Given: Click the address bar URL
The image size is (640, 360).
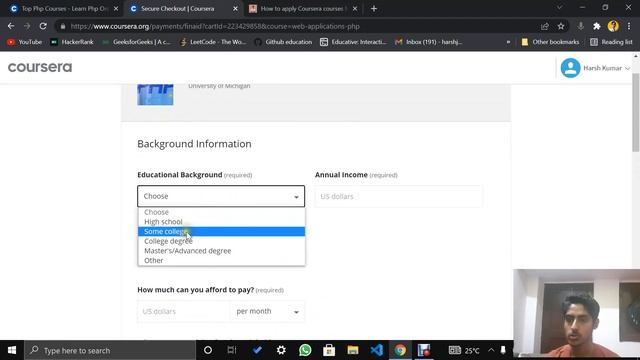Looking at the screenshot, I should click(x=215, y=26).
